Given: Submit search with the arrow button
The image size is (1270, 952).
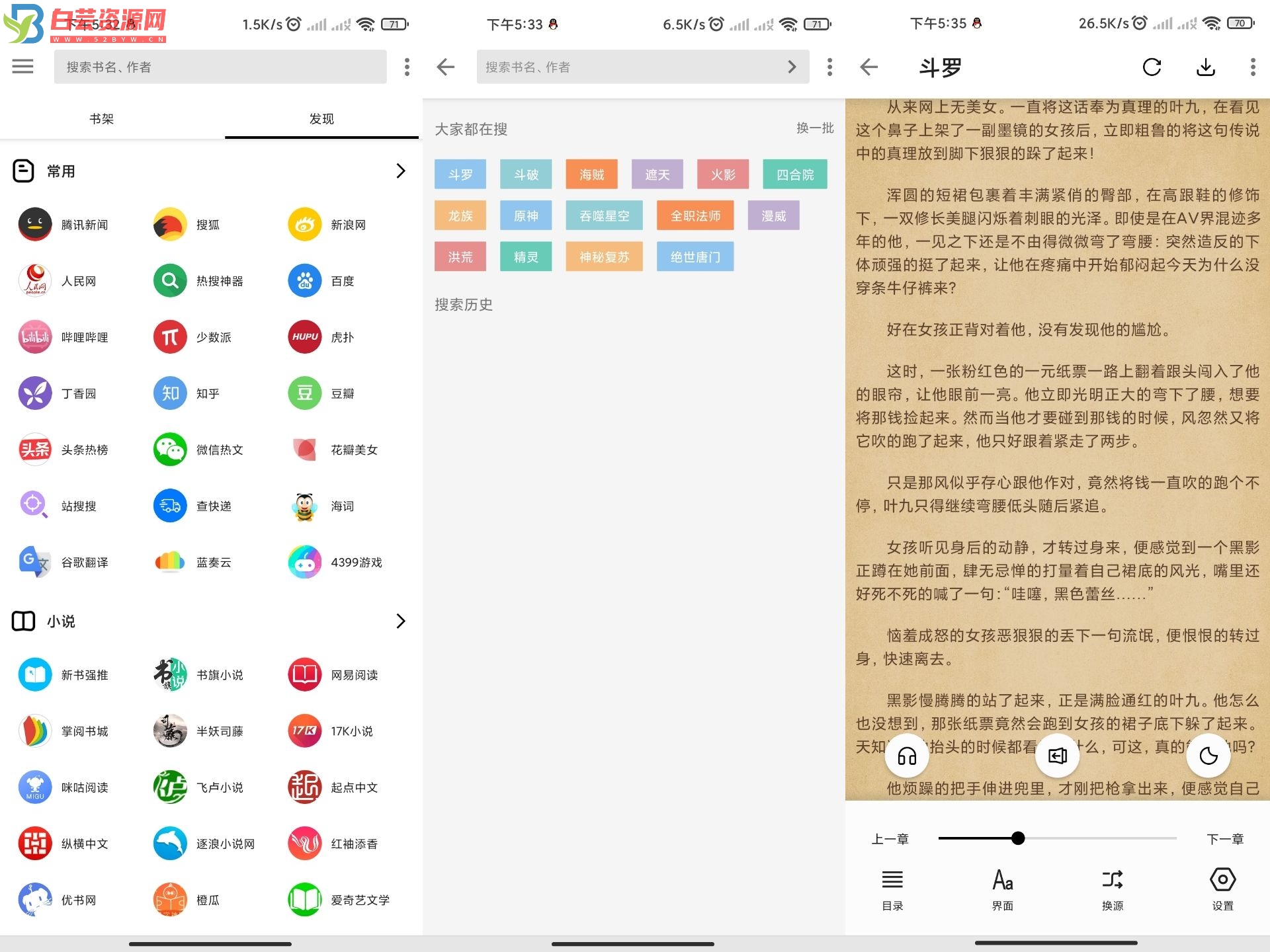Looking at the screenshot, I should point(792,67).
